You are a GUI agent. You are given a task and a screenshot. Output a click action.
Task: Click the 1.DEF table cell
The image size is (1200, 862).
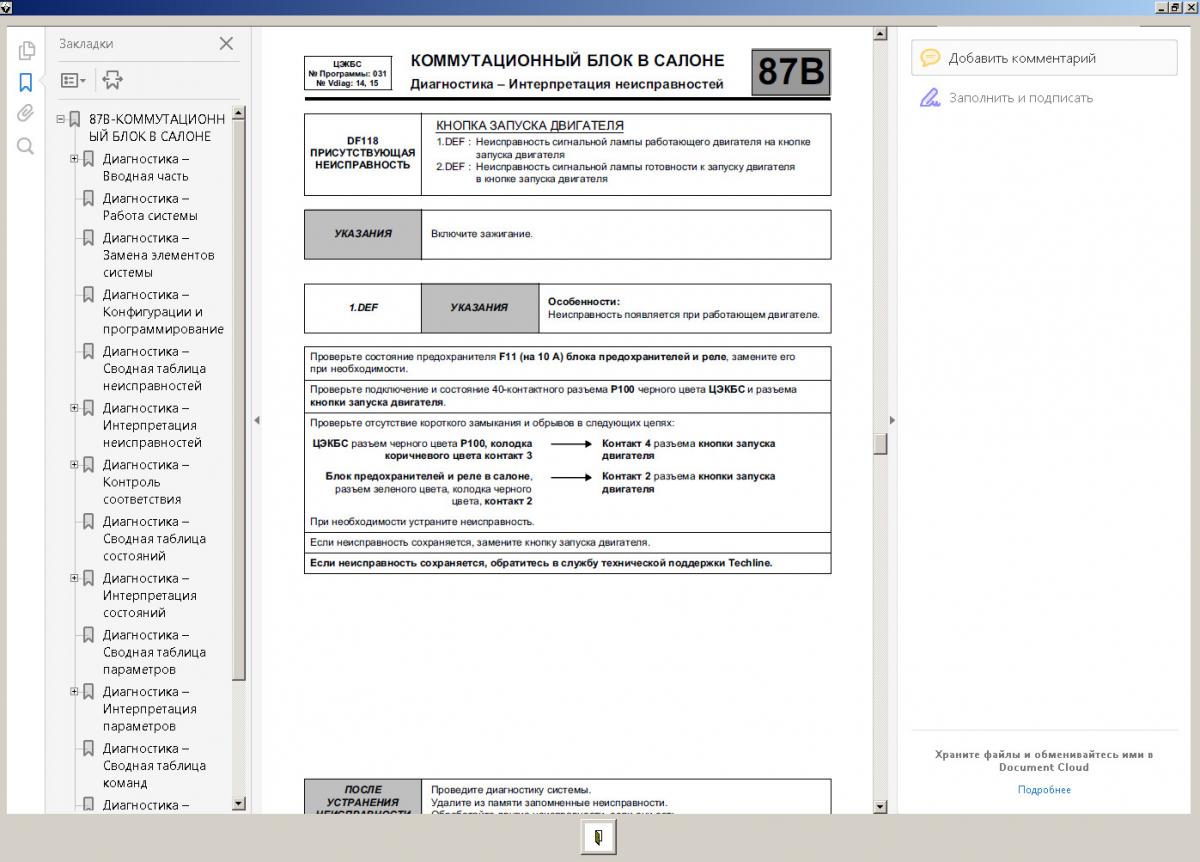coord(363,308)
